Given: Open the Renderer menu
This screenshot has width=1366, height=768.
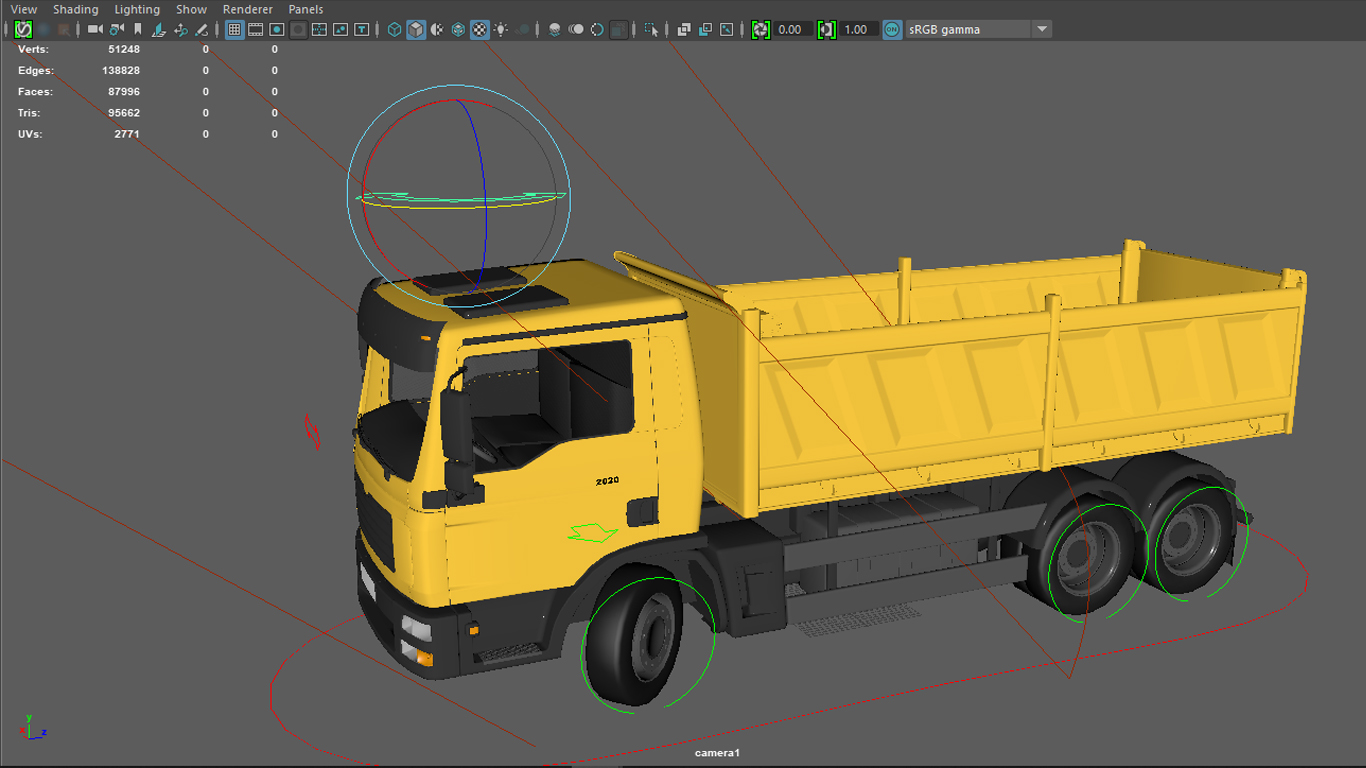Looking at the screenshot, I should [248, 10].
